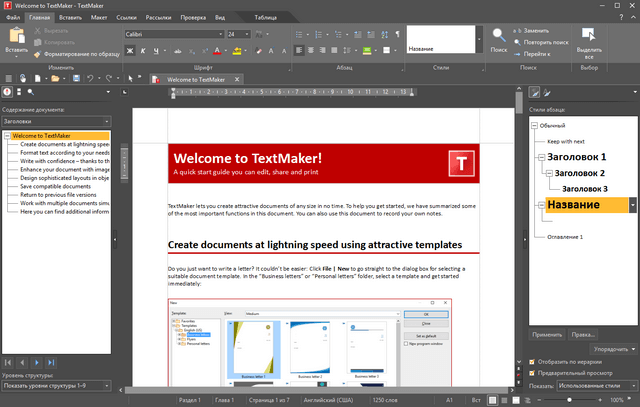Click the Undo arrow in quick toolbar
640x407 pixels.
pyautogui.click(x=92, y=78)
